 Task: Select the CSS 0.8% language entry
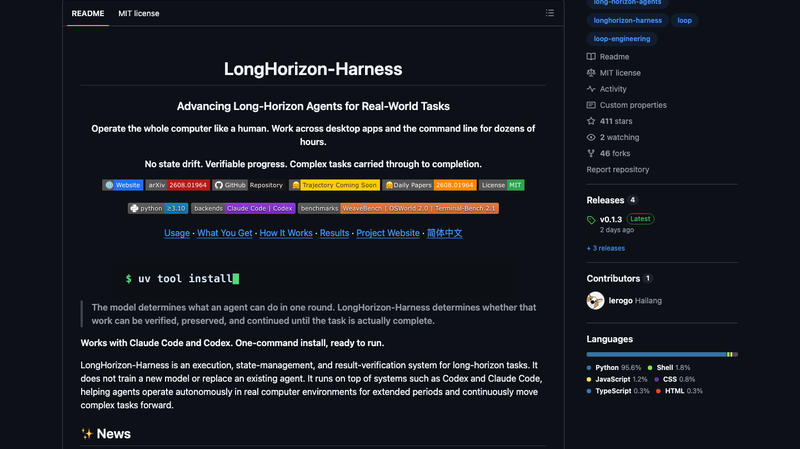click(x=674, y=379)
